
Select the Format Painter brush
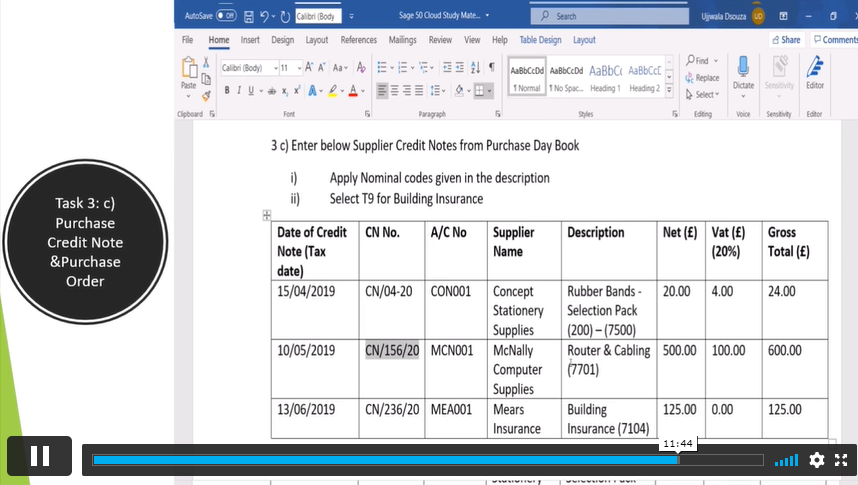point(206,96)
